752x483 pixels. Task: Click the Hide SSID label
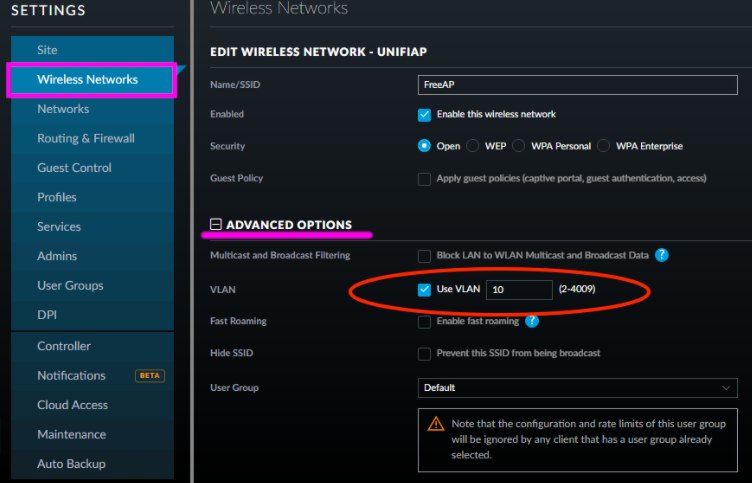[232, 353]
